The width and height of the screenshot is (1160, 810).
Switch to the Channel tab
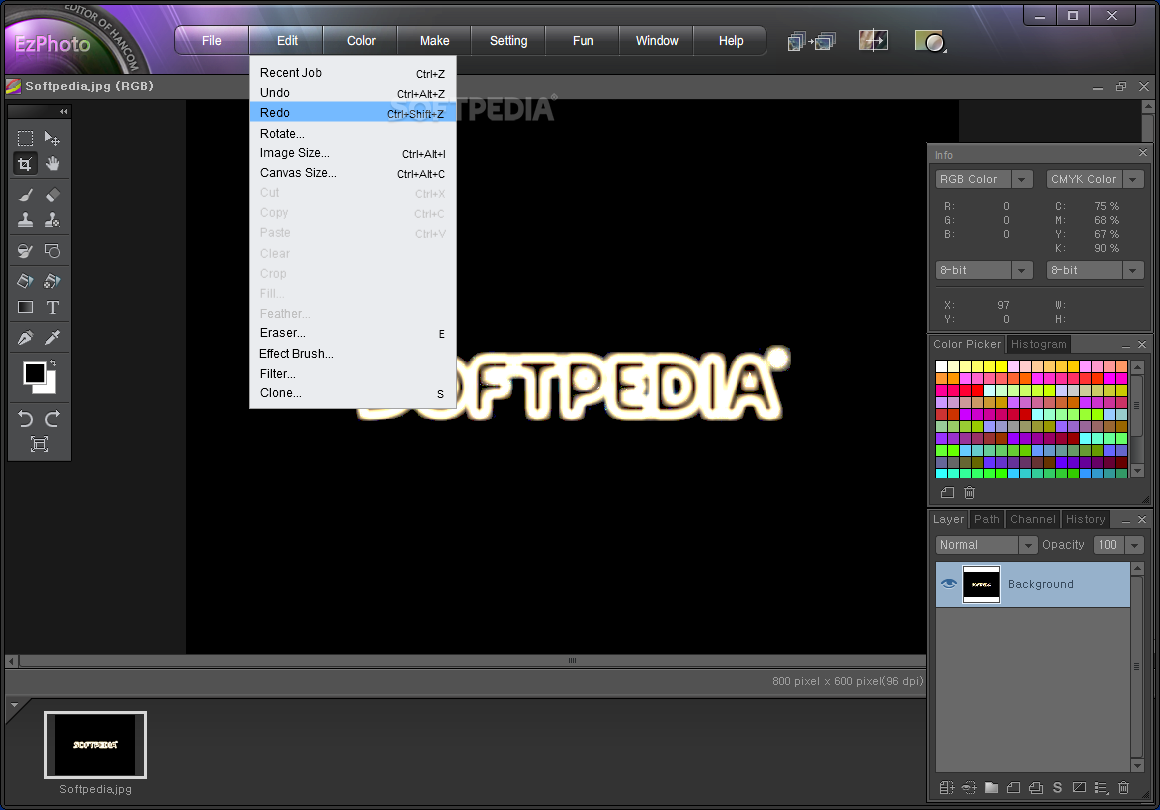1033,519
